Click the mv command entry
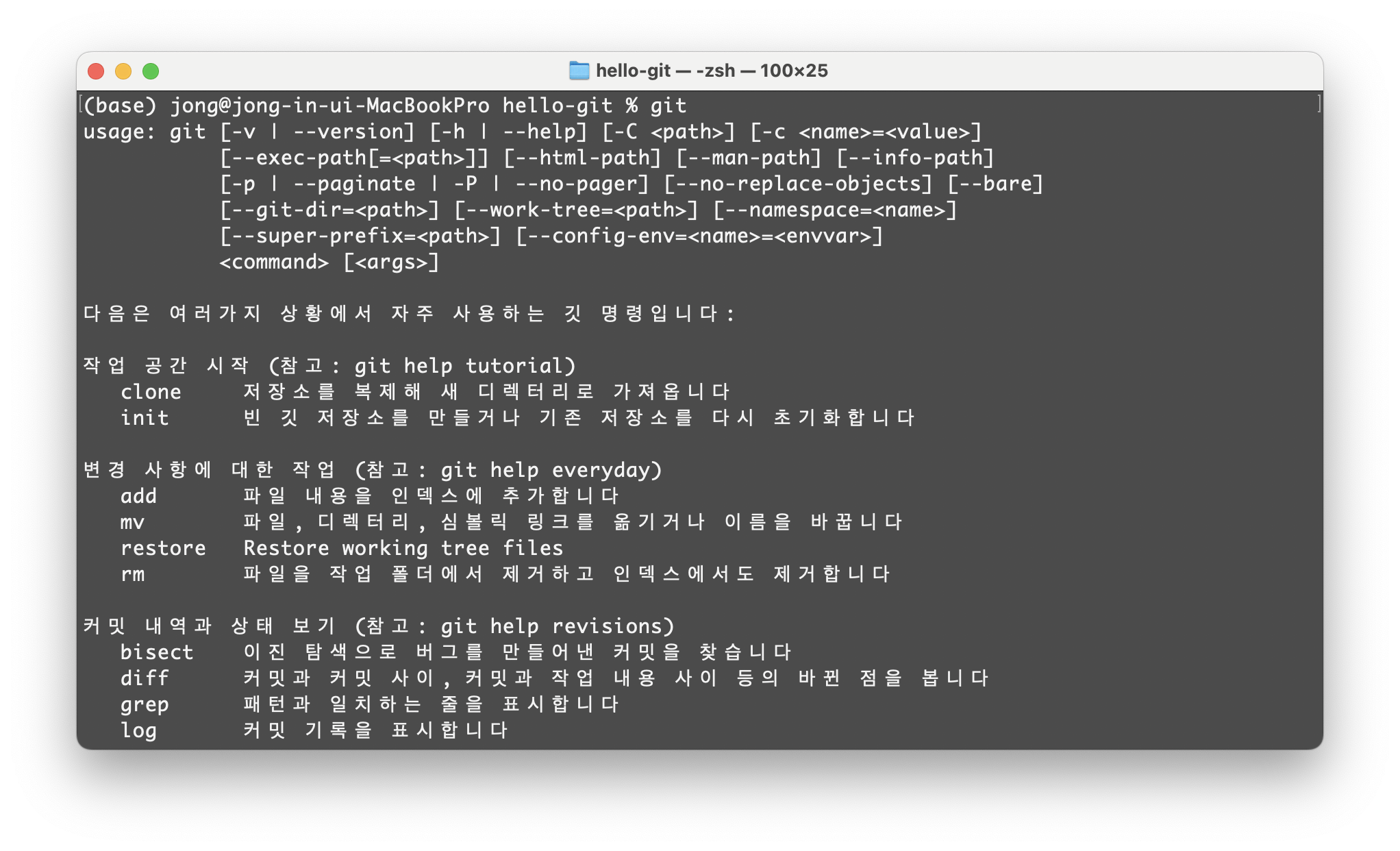Viewport: 1400px width, 851px height. pyautogui.click(x=132, y=522)
